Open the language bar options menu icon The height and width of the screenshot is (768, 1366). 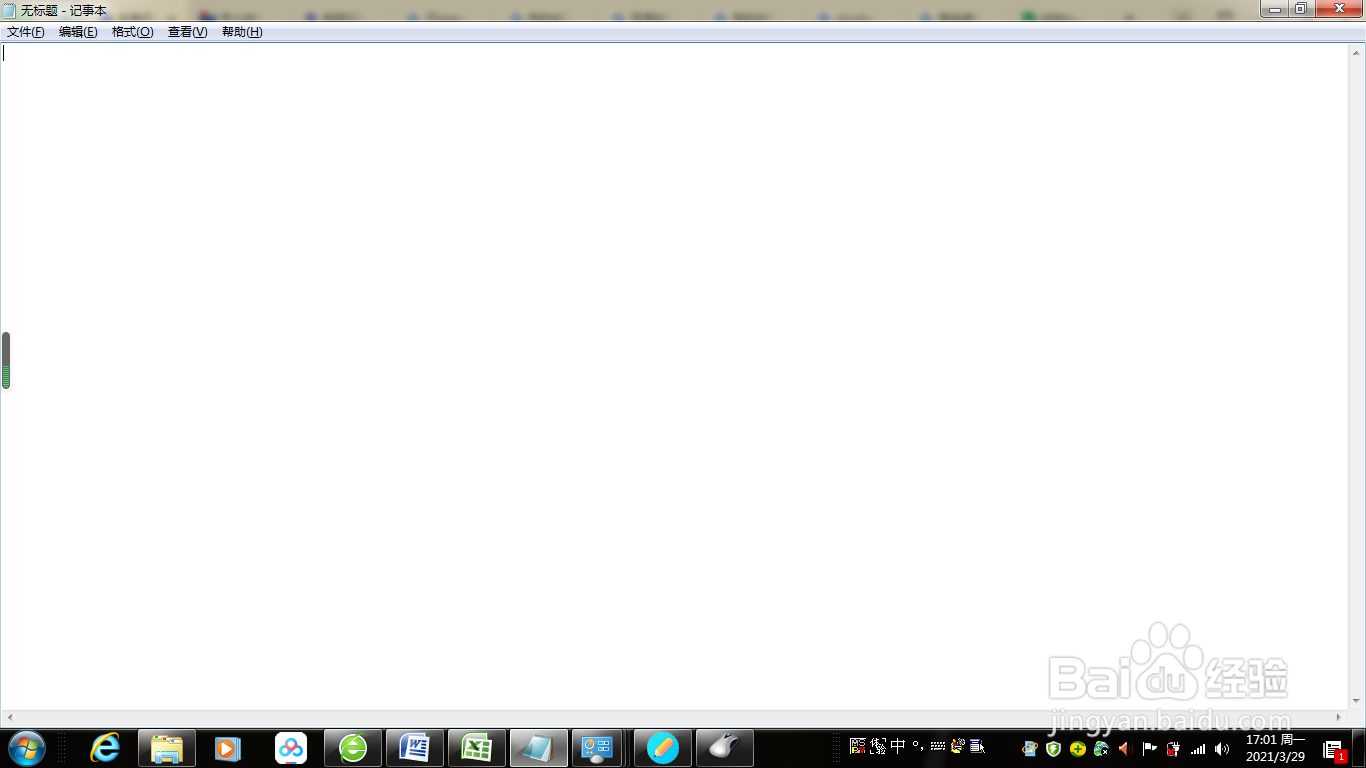tap(978, 747)
